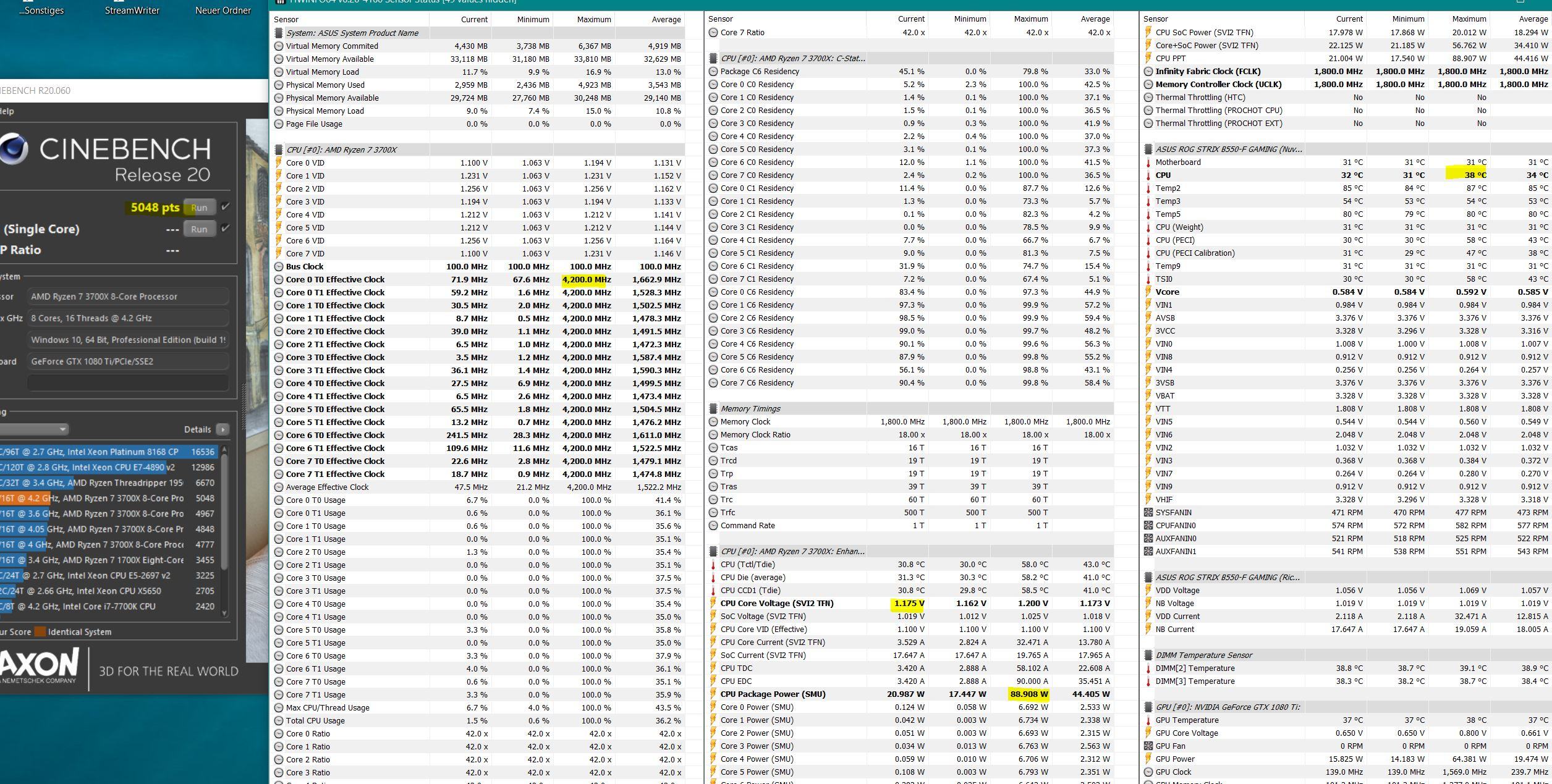Click the Sensor column header in left panel
1552x784 pixels.
tap(350, 19)
